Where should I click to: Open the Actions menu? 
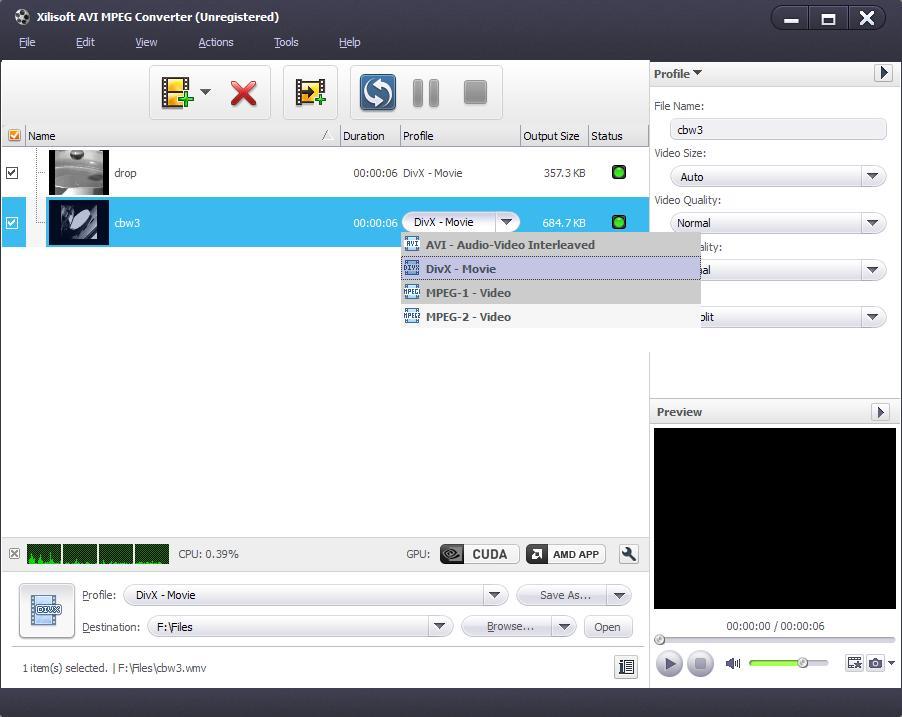(x=215, y=42)
